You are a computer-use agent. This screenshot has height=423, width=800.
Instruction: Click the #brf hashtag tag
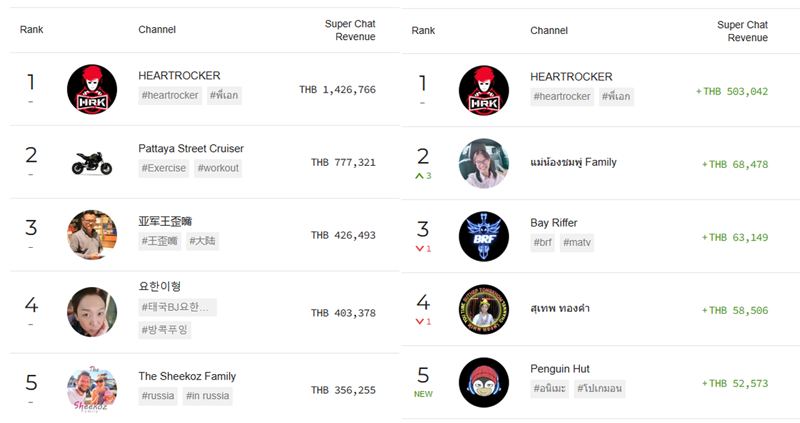(542, 243)
